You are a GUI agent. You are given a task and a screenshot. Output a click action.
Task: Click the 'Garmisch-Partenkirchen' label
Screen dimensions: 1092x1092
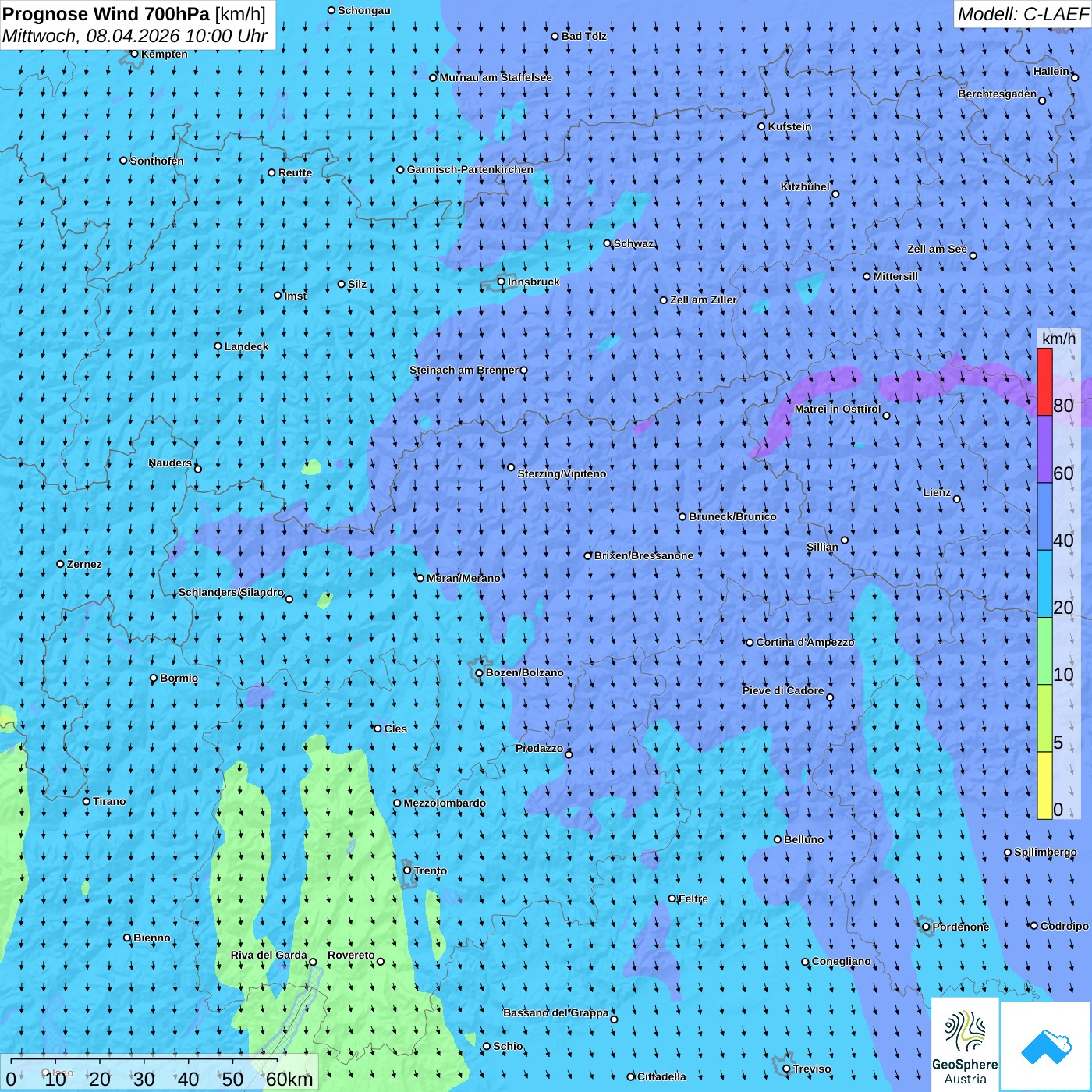coord(470,169)
